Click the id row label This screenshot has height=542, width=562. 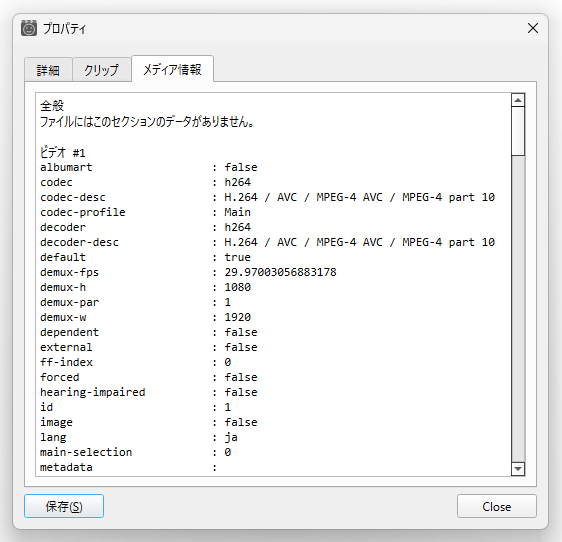tap(46, 407)
